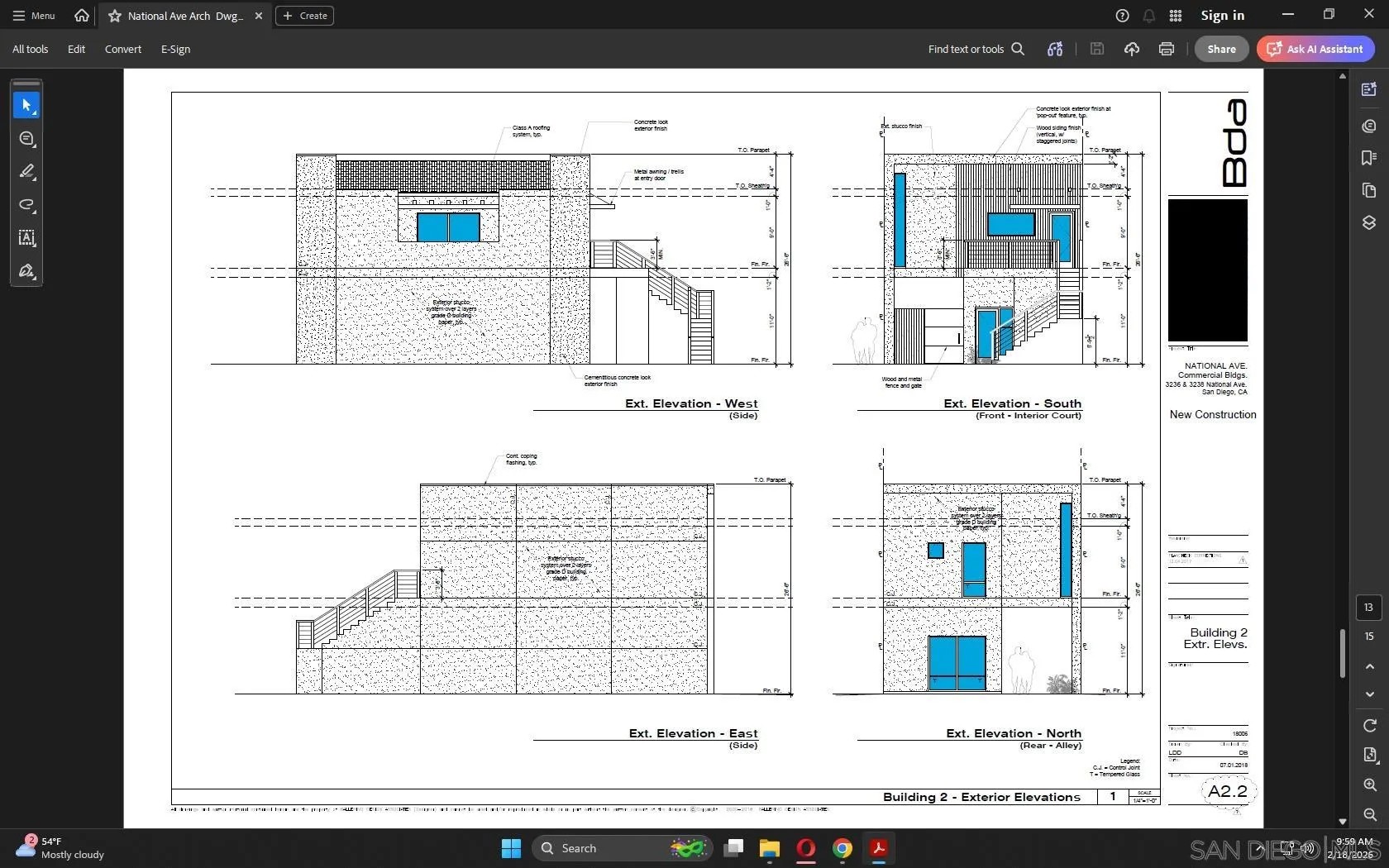This screenshot has height=868, width=1389.
Task: Star the National Ave Arch Dwg tab
Action: (115, 16)
